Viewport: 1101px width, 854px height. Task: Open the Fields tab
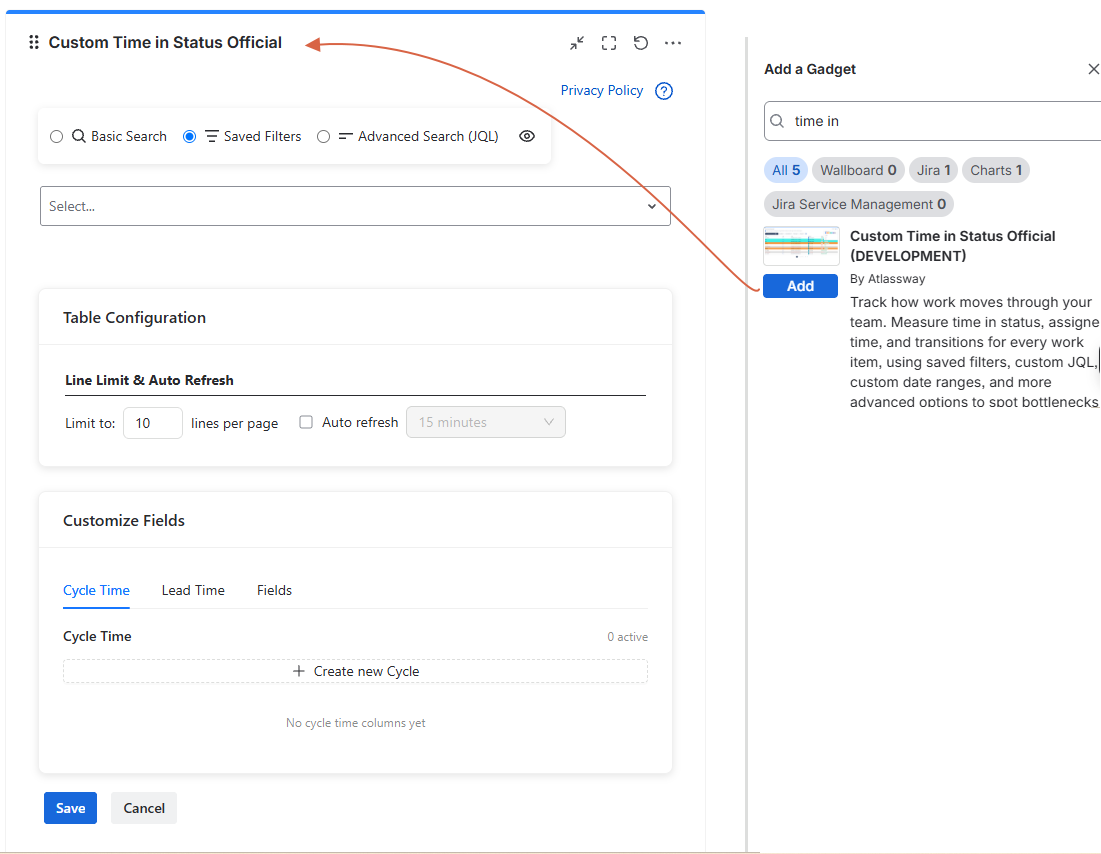point(274,591)
